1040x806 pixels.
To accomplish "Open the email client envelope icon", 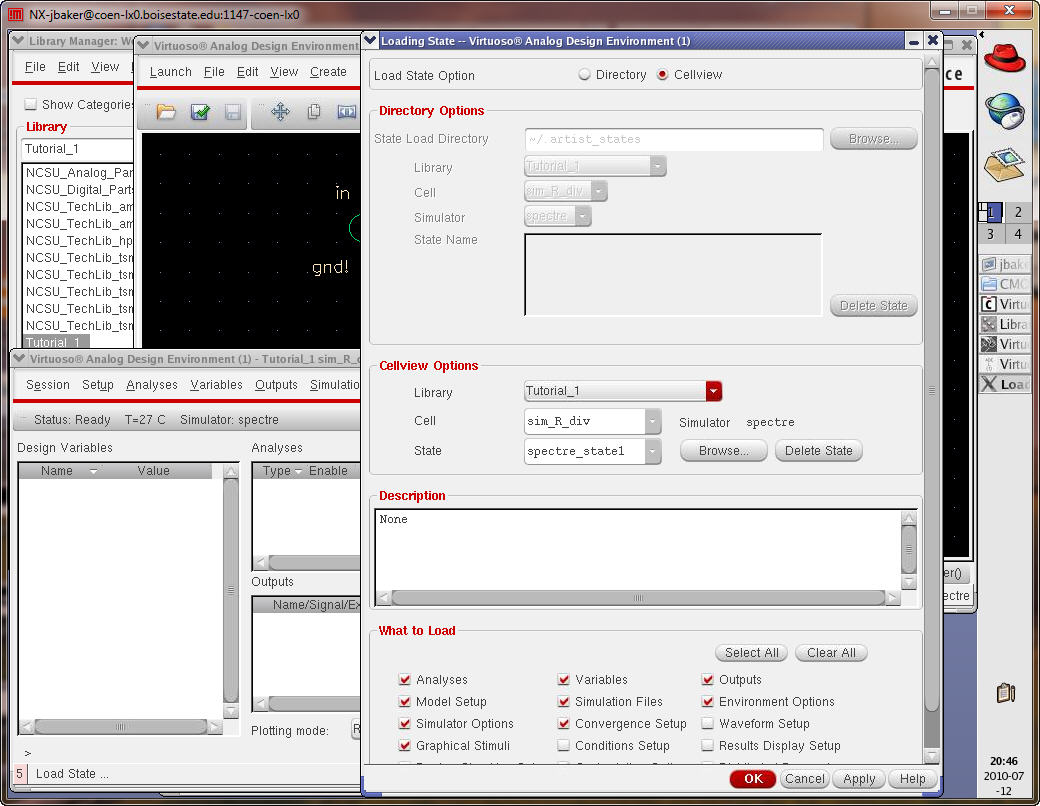I will tap(1005, 164).
